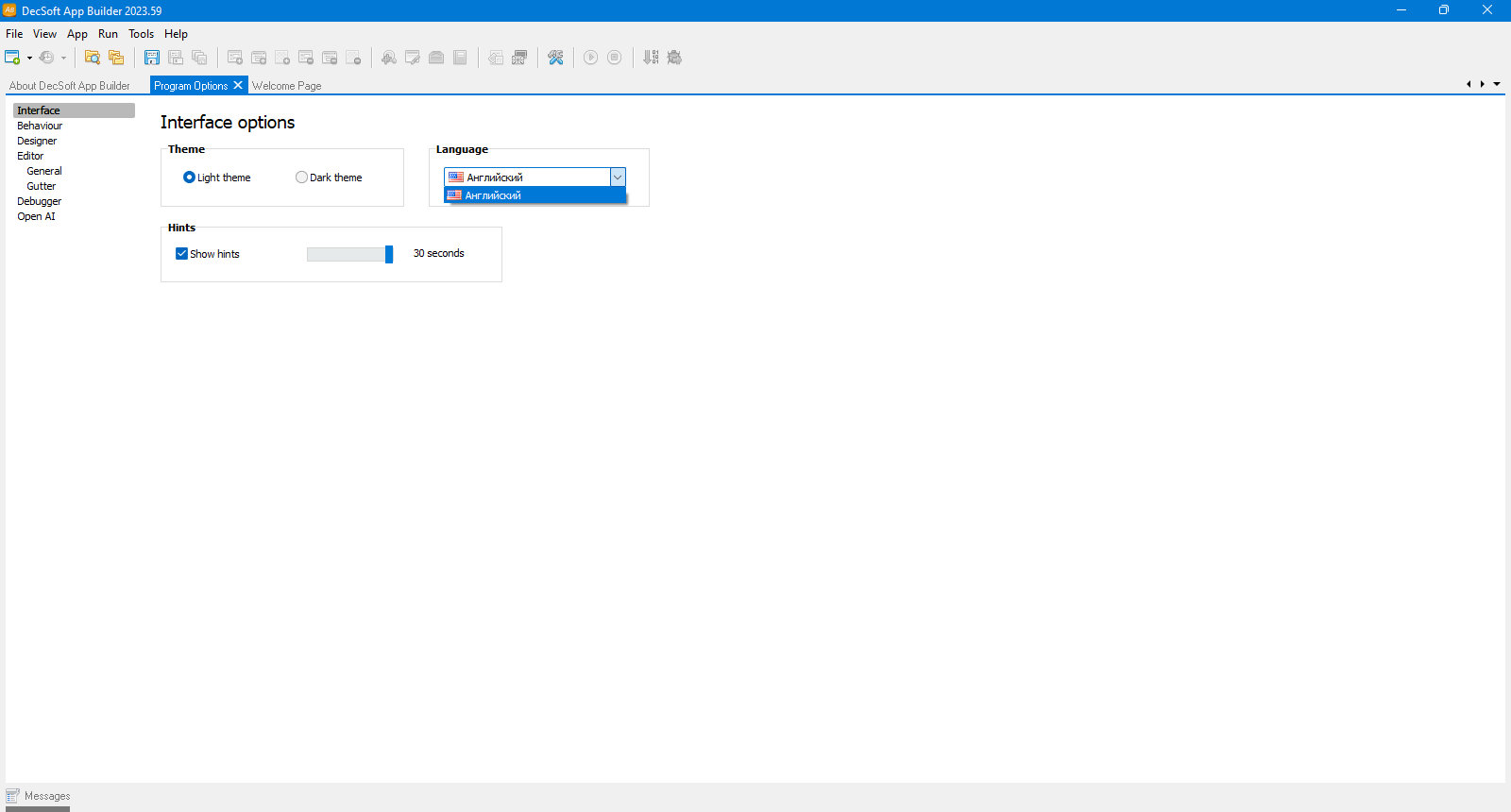This screenshot has width=1511, height=812.
Task: Click the wrench and screwdriver options icon
Action: click(x=555, y=58)
